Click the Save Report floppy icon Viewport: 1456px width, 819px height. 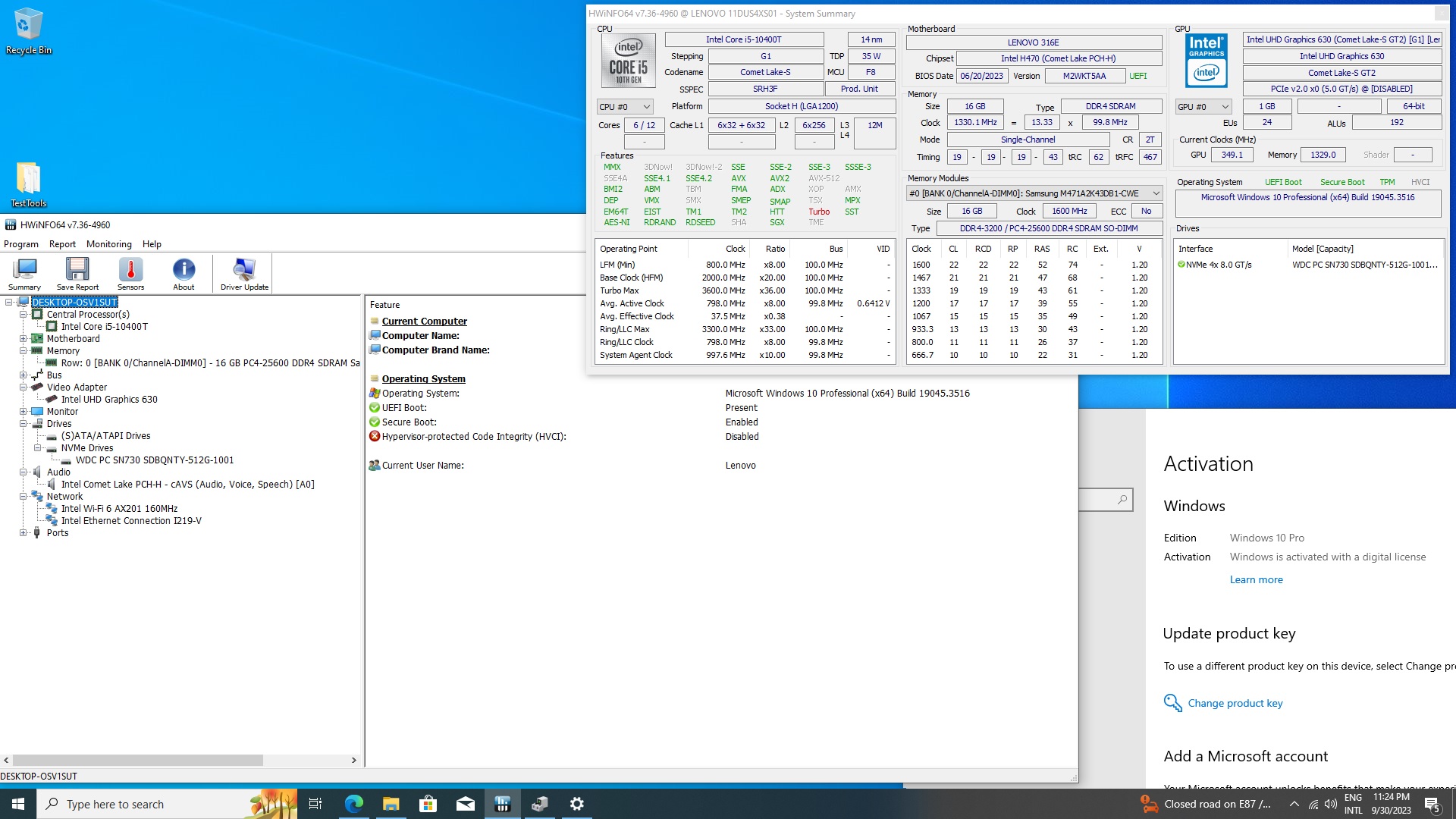point(77,274)
